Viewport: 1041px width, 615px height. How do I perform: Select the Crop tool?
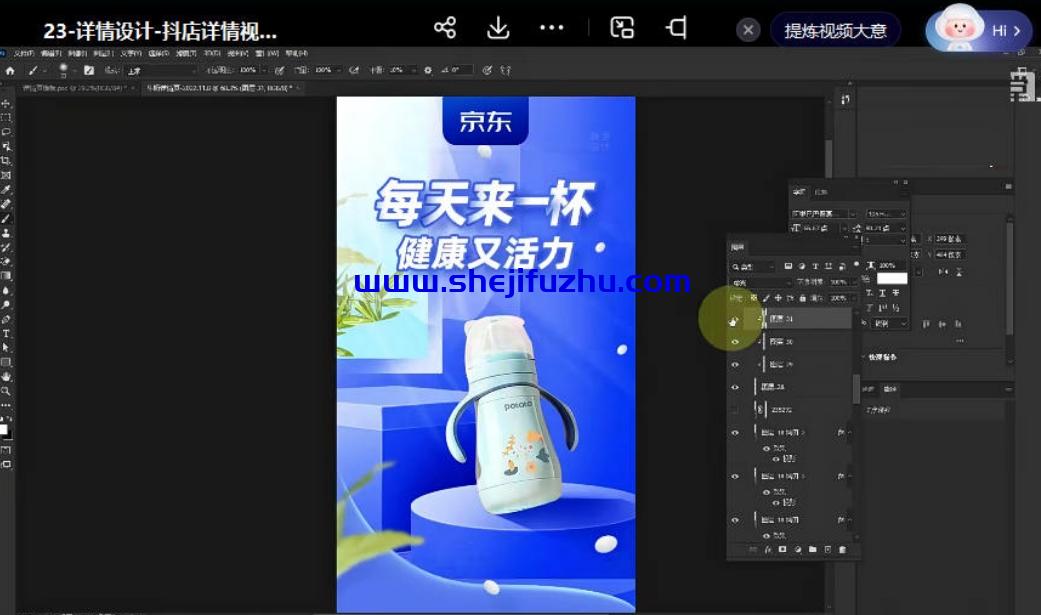tap(6, 161)
